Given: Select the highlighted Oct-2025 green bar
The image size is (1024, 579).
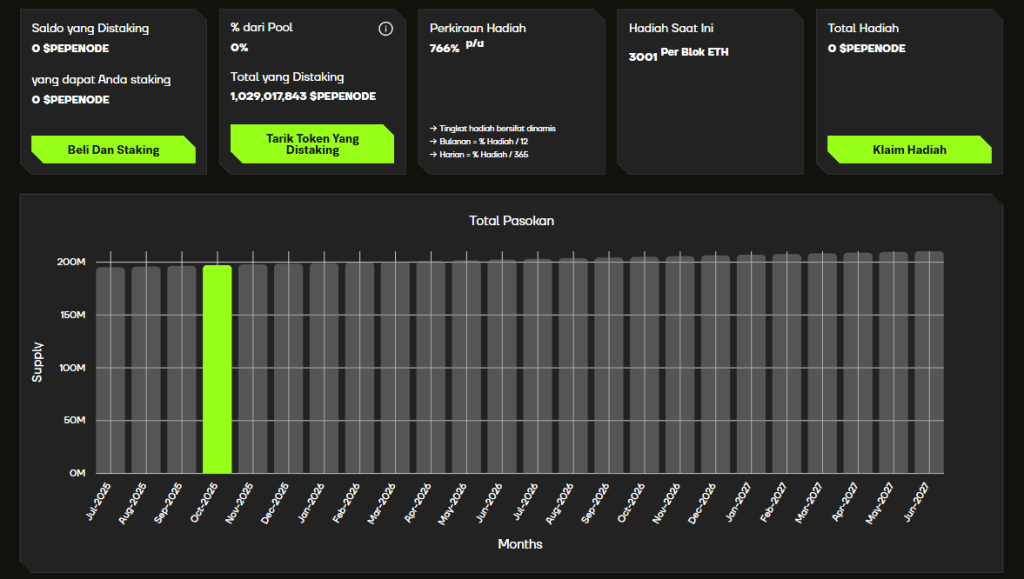Looking at the screenshot, I should click(x=217, y=369).
